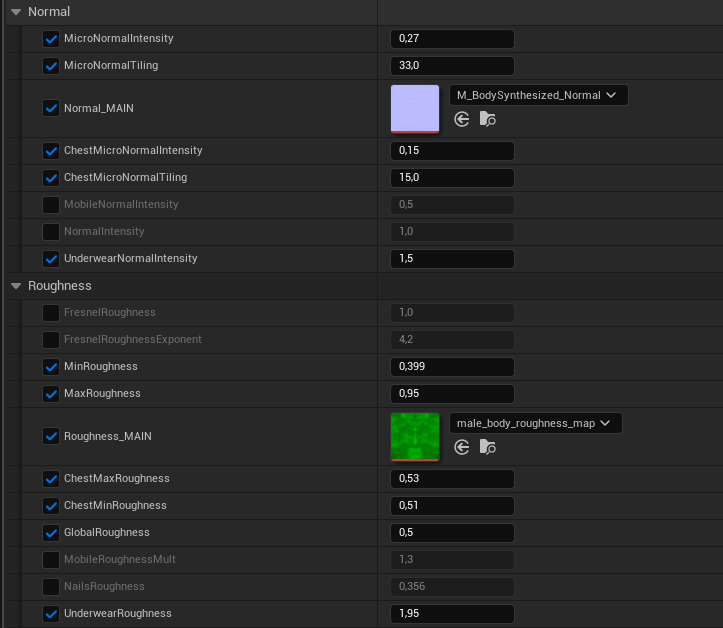Toggle GlobalRoughness checkbox
Image resolution: width=723 pixels, height=628 pixels.
51,533
